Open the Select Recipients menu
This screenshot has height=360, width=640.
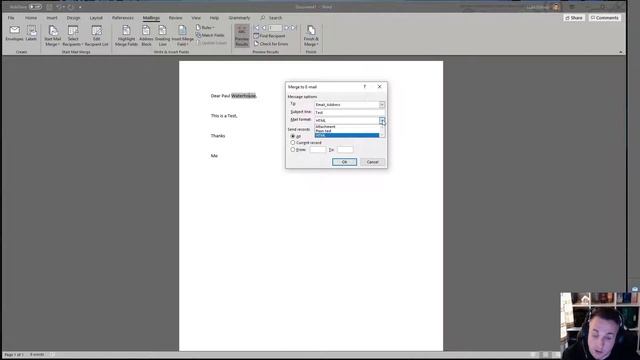73,36
